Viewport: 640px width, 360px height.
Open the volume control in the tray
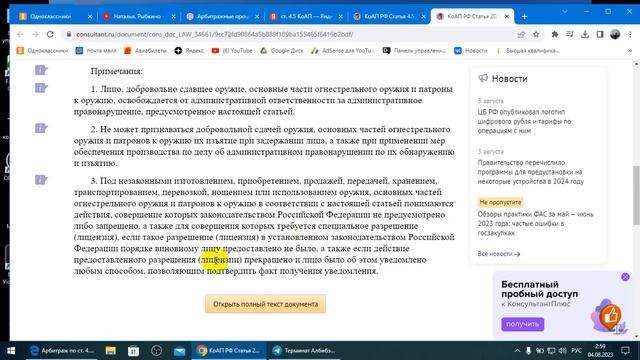[x=563, y=351]
